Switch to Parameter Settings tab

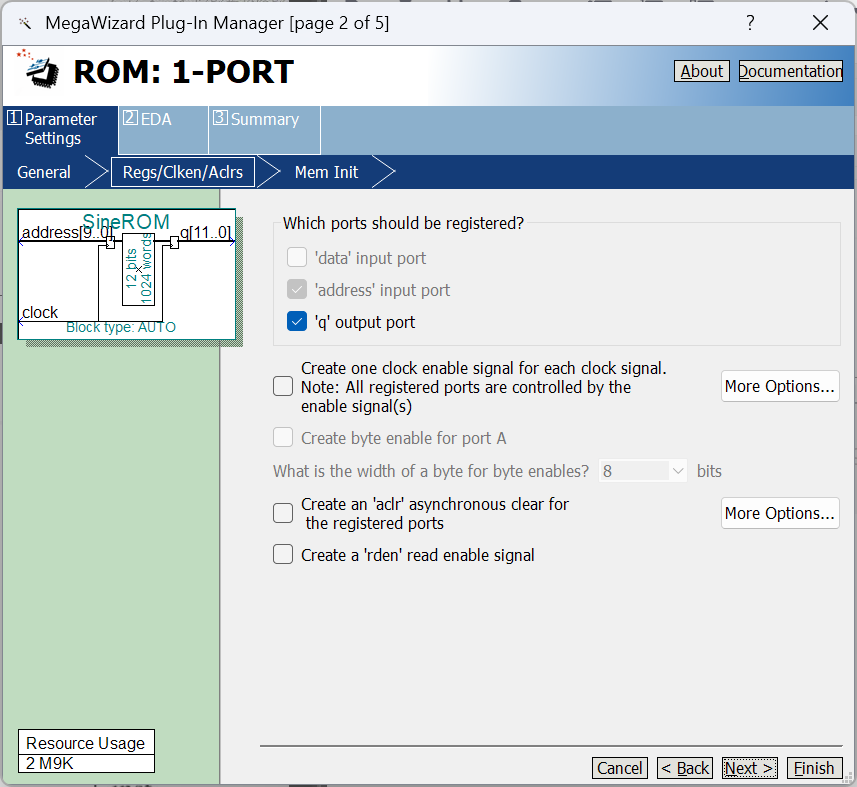coord(60,129)
